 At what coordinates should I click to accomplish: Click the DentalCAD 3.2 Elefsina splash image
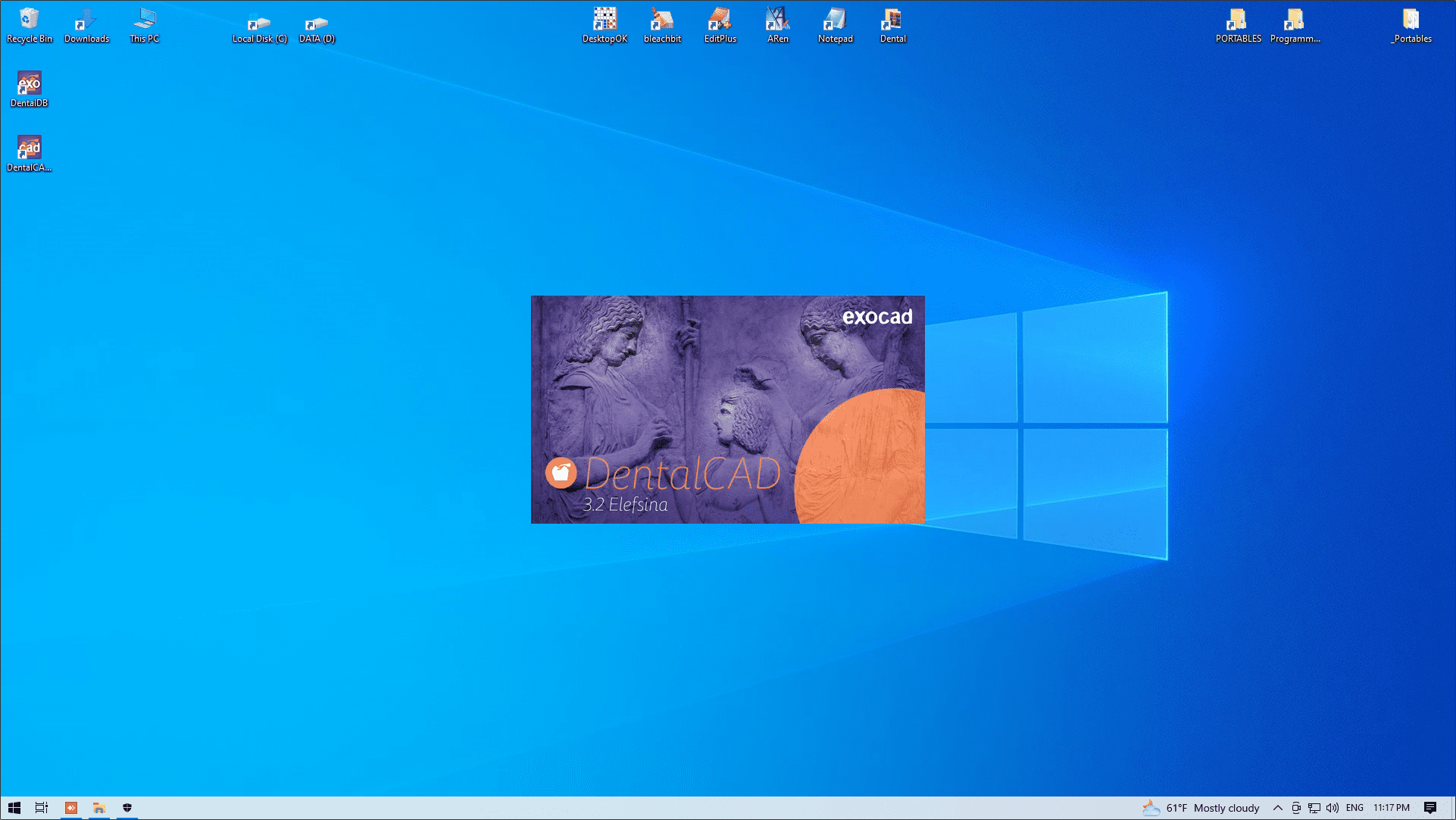point(727,409)
